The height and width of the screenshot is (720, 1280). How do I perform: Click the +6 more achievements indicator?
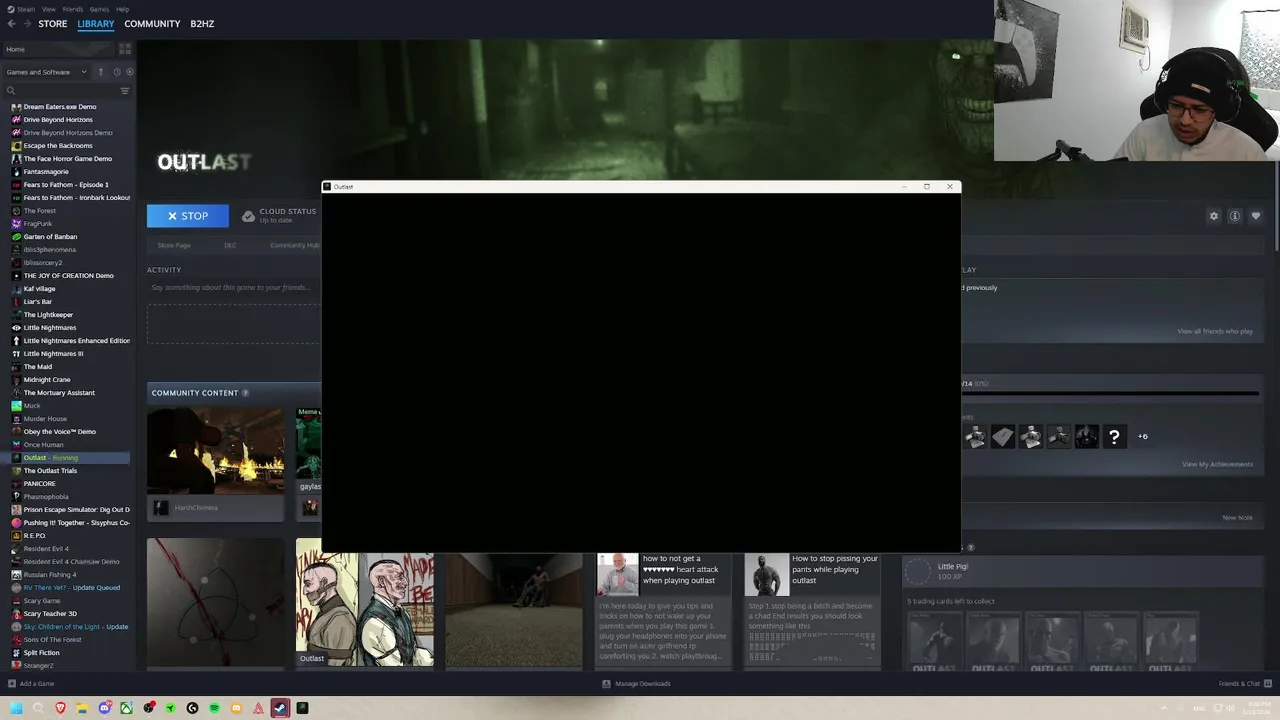(1142, 436)
